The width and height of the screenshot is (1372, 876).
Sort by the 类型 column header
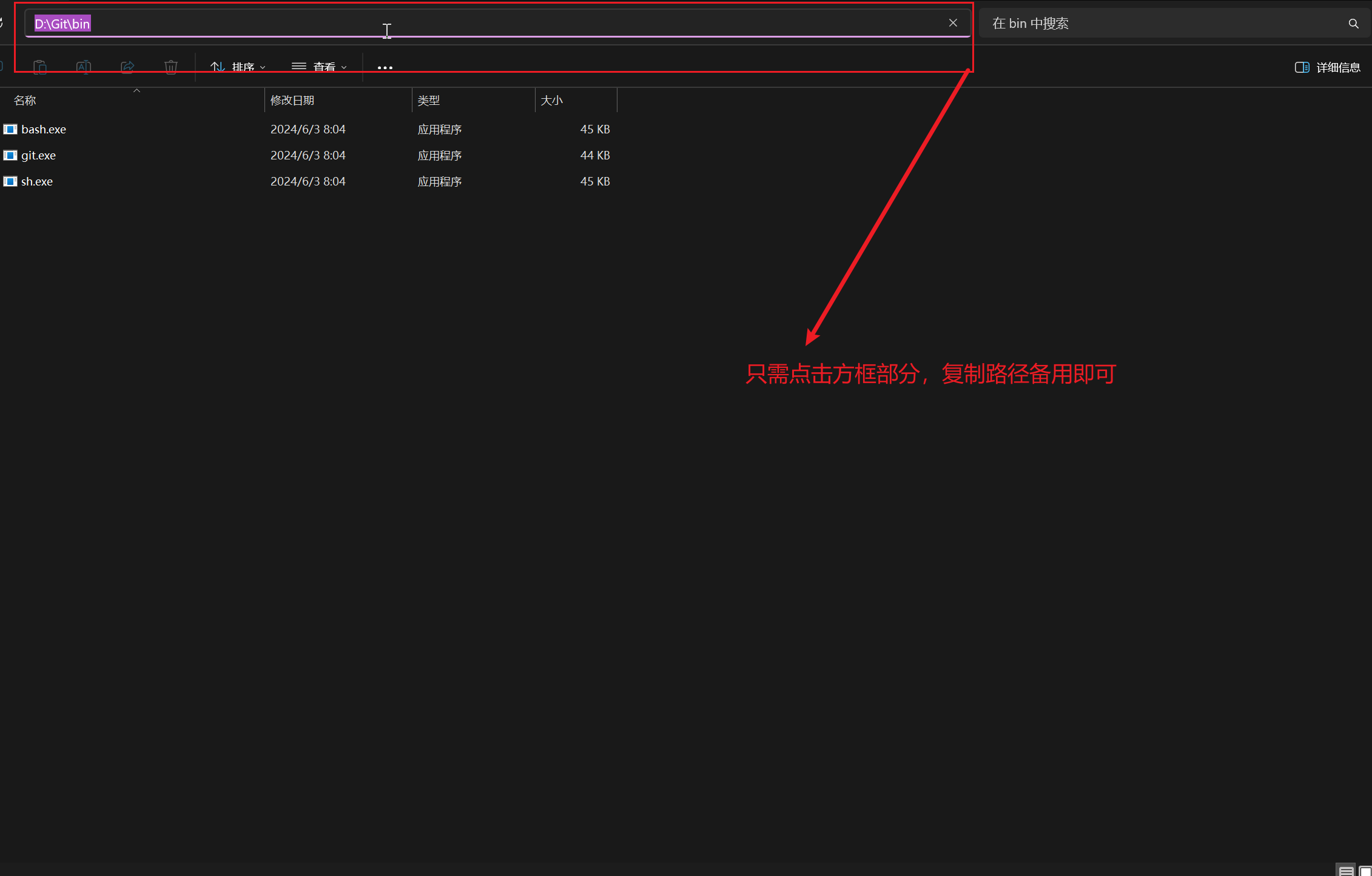coord(429,101)
